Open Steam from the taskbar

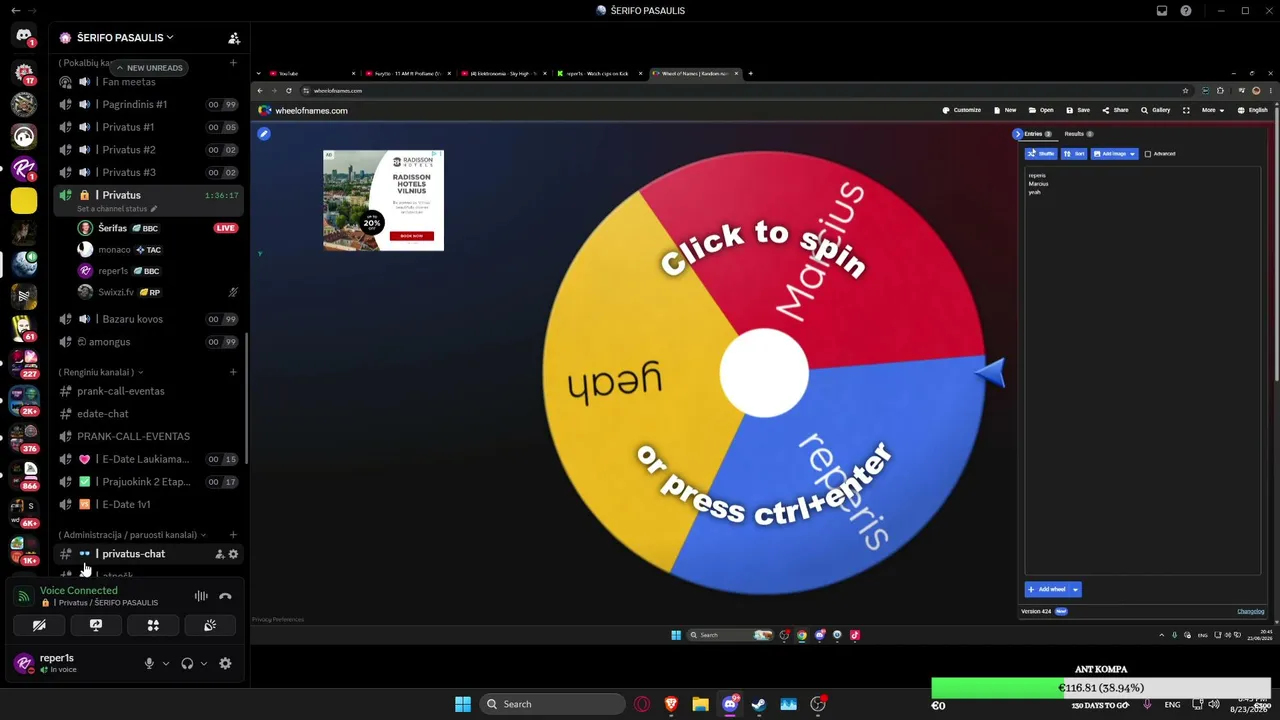[759, 704]
